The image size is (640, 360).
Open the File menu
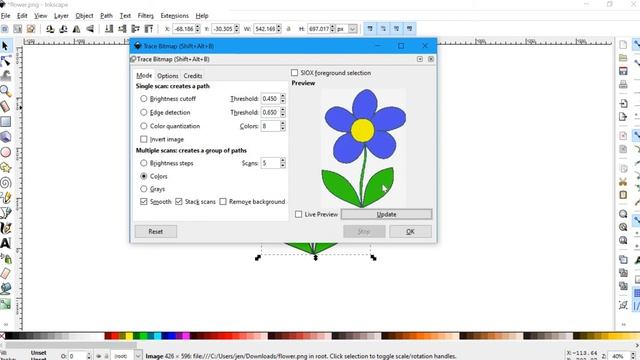click(x=5, y=16)
